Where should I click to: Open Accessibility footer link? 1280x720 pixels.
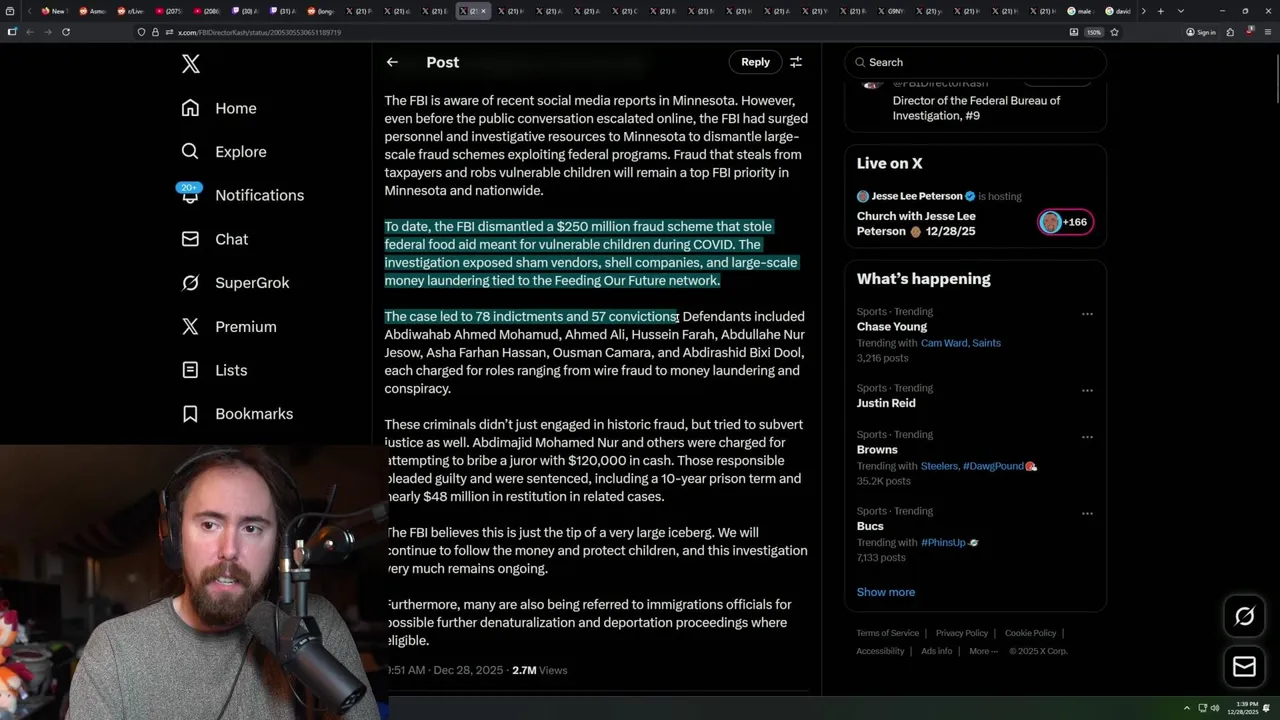click(x=880, y=651)
